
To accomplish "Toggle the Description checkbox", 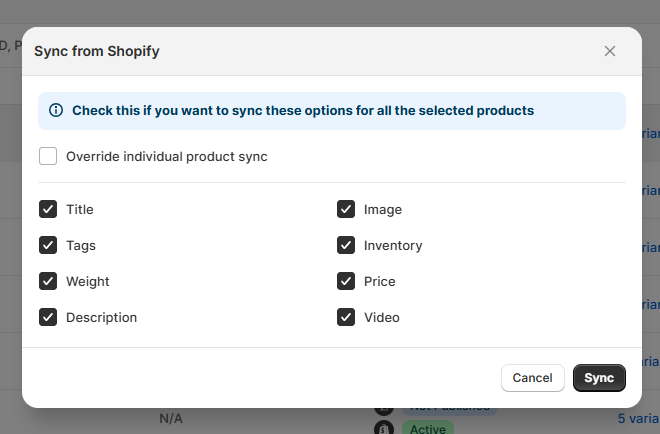I will coord(48,317).
